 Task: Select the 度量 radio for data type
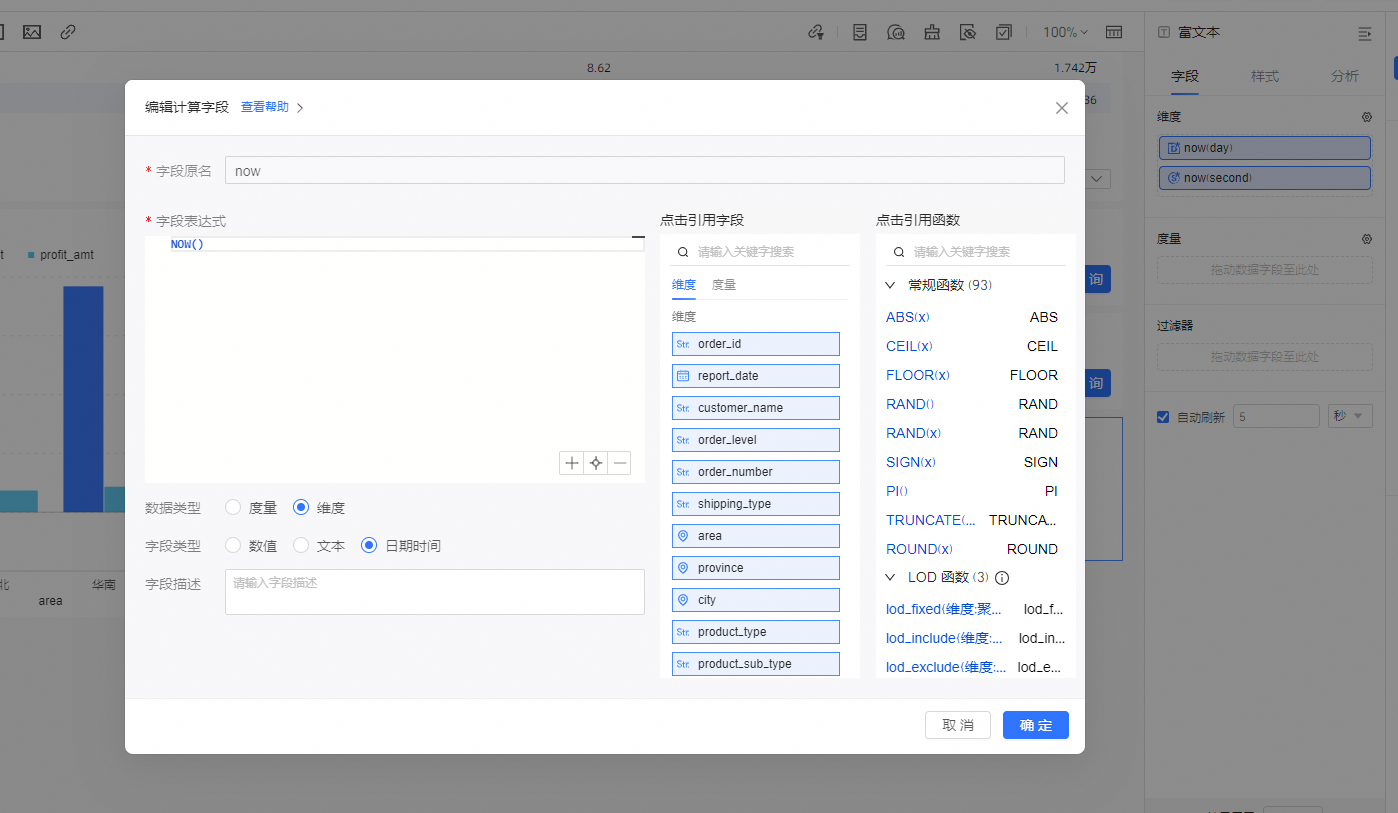pyautogui.click(x=233, y=508)
